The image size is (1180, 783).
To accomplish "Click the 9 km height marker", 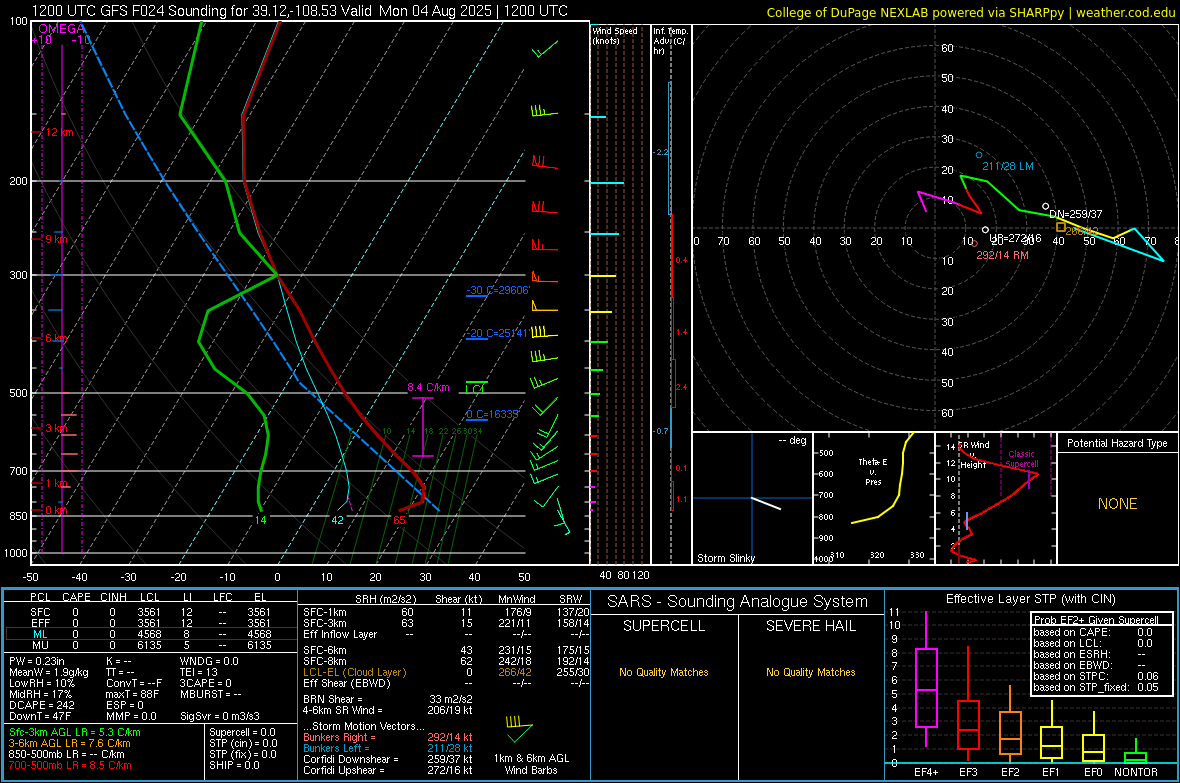I will (x=56, y=239).
